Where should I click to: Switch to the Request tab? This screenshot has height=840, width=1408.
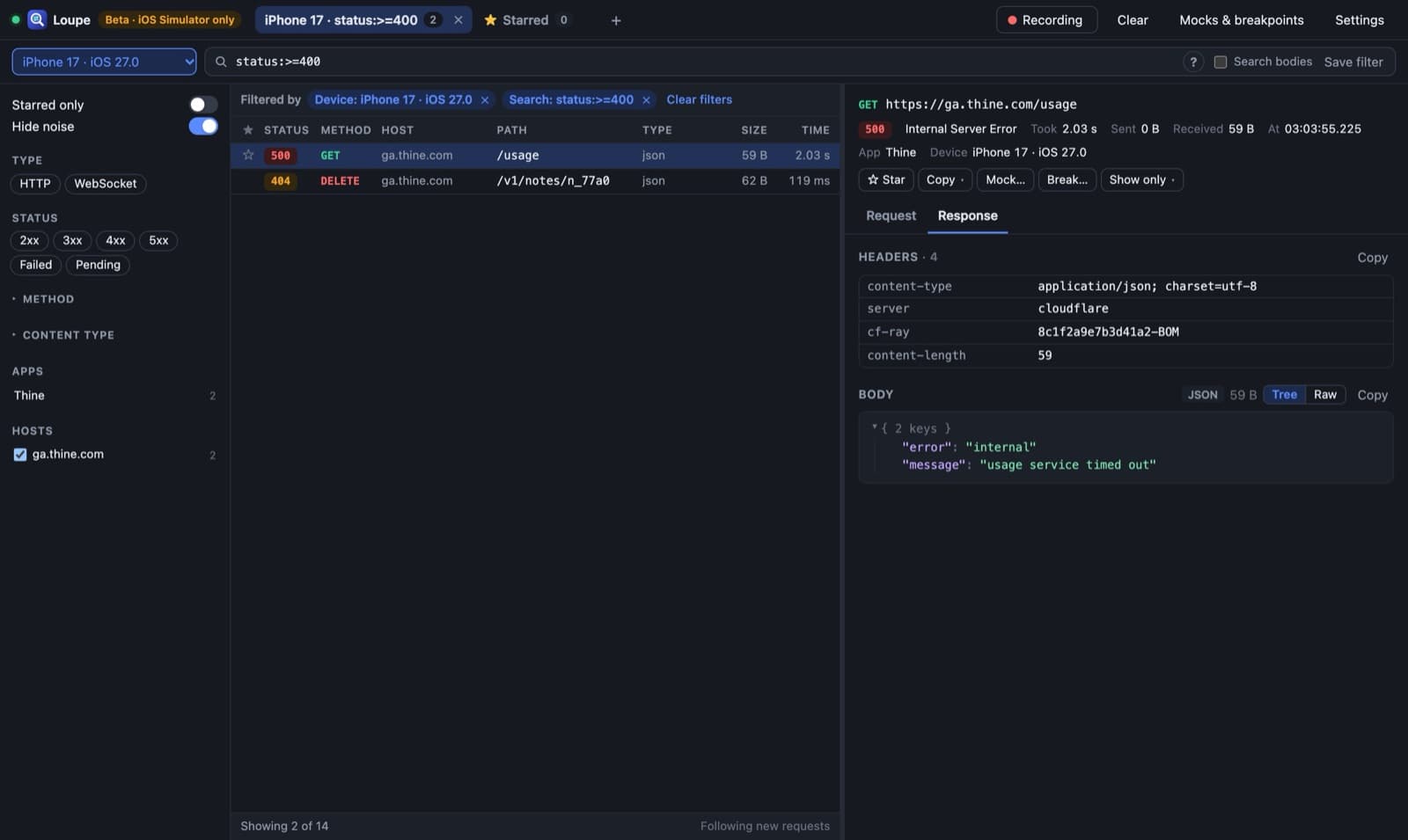(891, 215)
